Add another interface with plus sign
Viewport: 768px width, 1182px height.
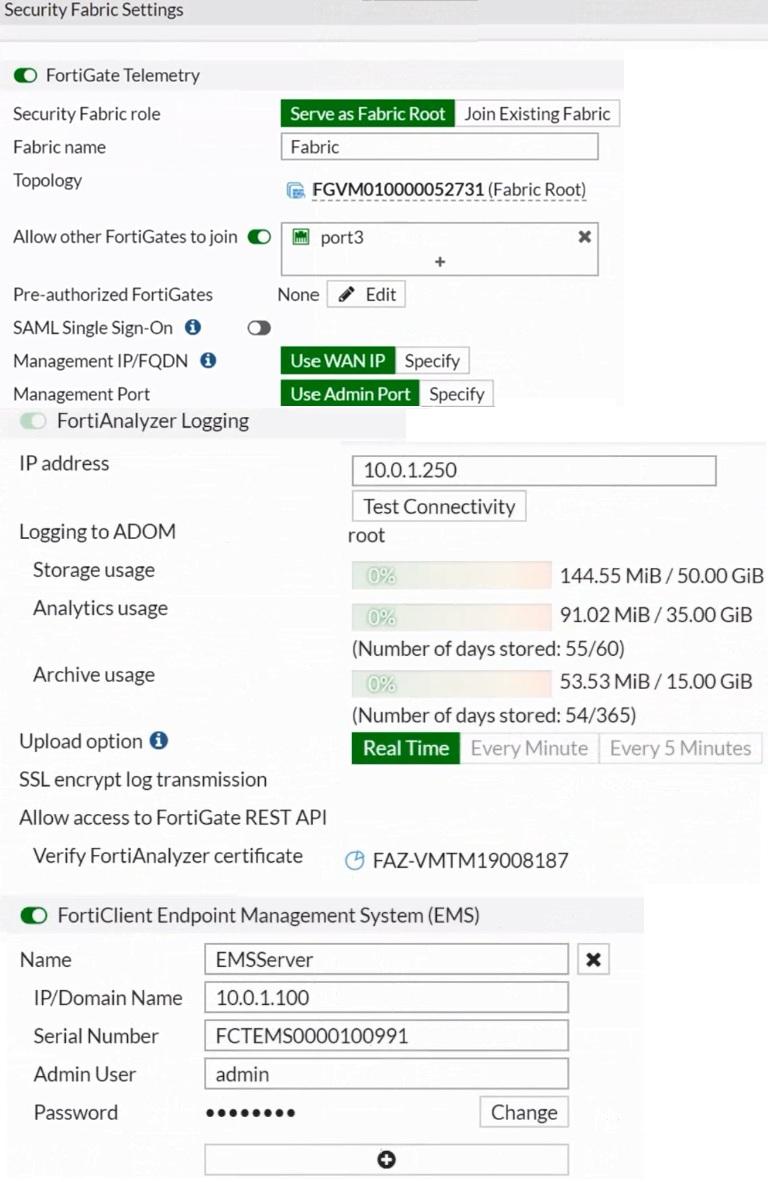[440, 262]
